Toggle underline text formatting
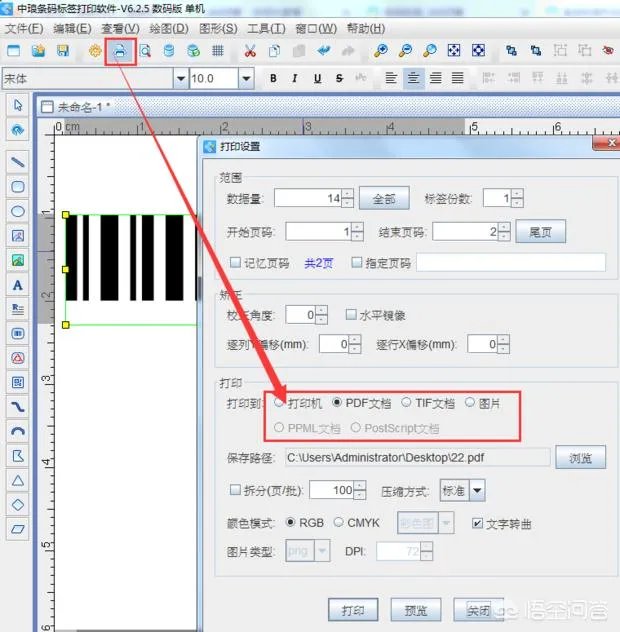Image resolution: width=620 pixels, height=632 pixels. tap(318, 78)
